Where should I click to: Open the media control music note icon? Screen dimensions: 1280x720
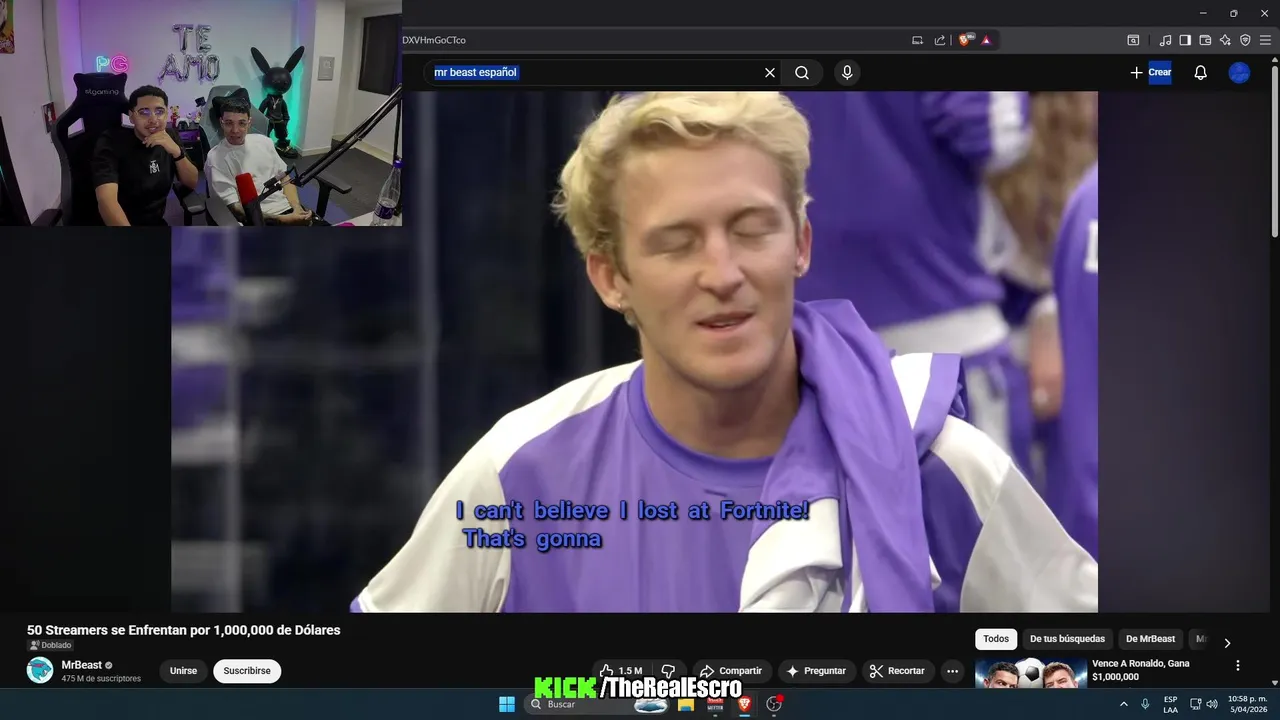[1165, 40]
